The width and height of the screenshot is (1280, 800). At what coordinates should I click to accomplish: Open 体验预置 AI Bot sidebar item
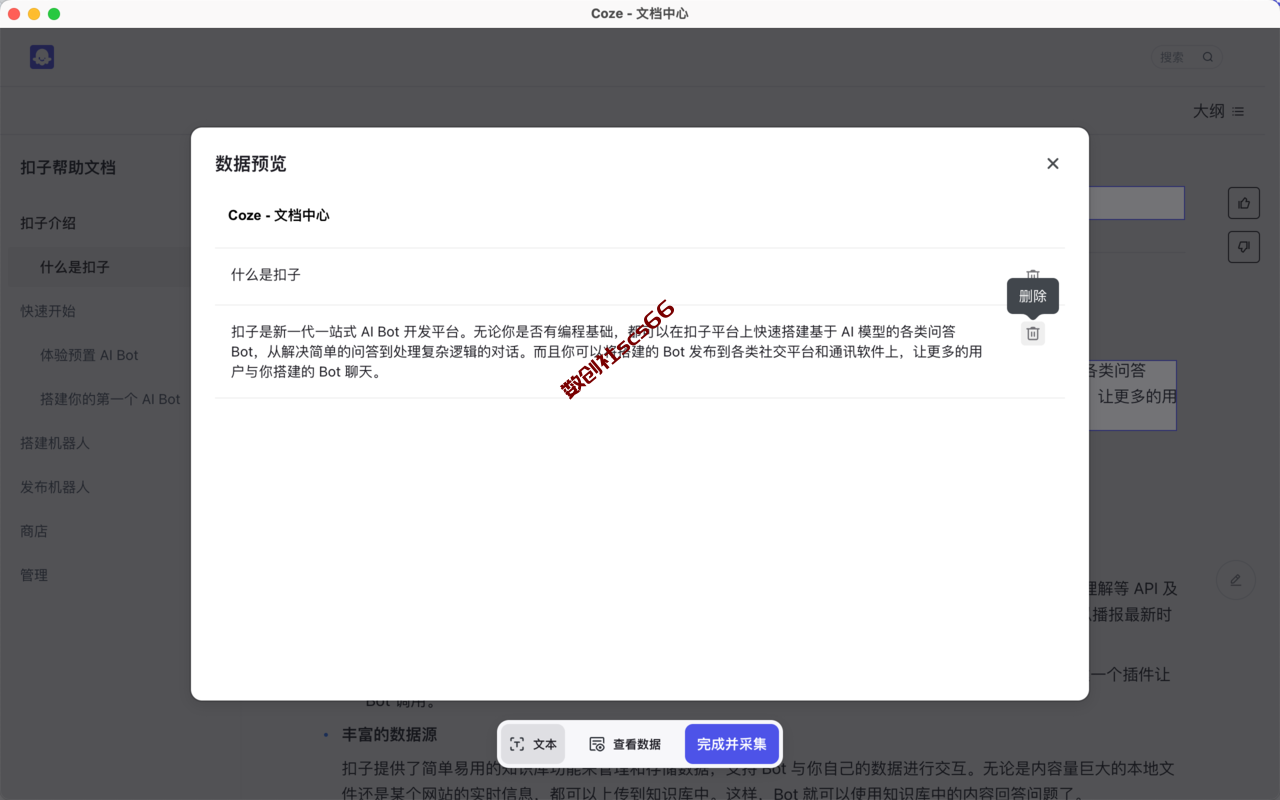(89, 355)
